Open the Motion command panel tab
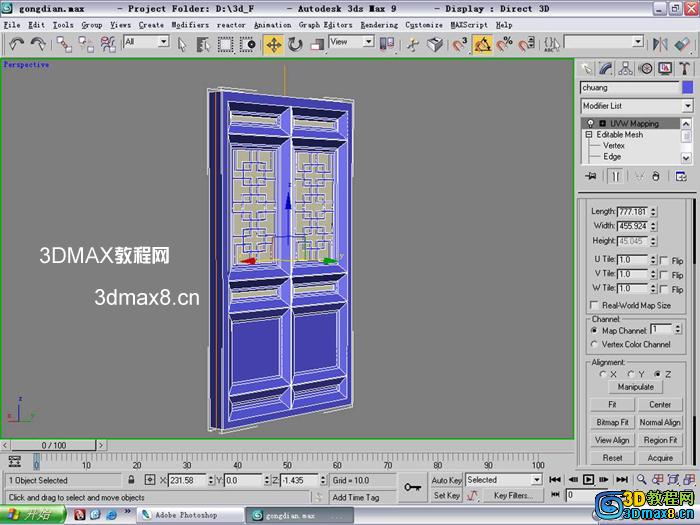Image resolution: width=700 pixels, height=525 pixels. pyautogui.click(x=645, y=68)
